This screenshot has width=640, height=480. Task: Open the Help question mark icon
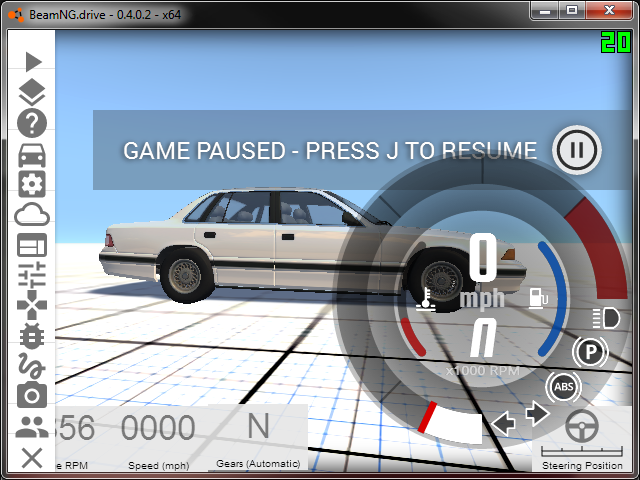point(32,123)
